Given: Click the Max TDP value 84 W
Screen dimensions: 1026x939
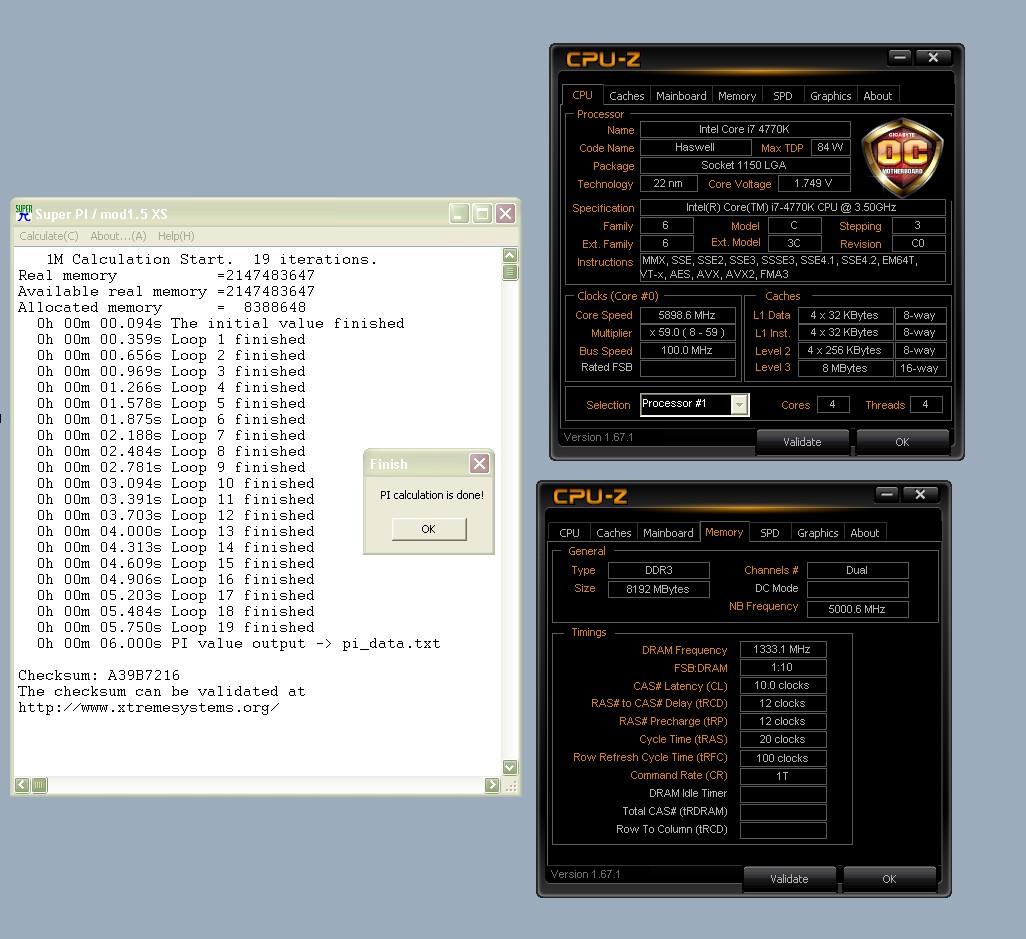Looking at the screenshot, I should 830,147.
